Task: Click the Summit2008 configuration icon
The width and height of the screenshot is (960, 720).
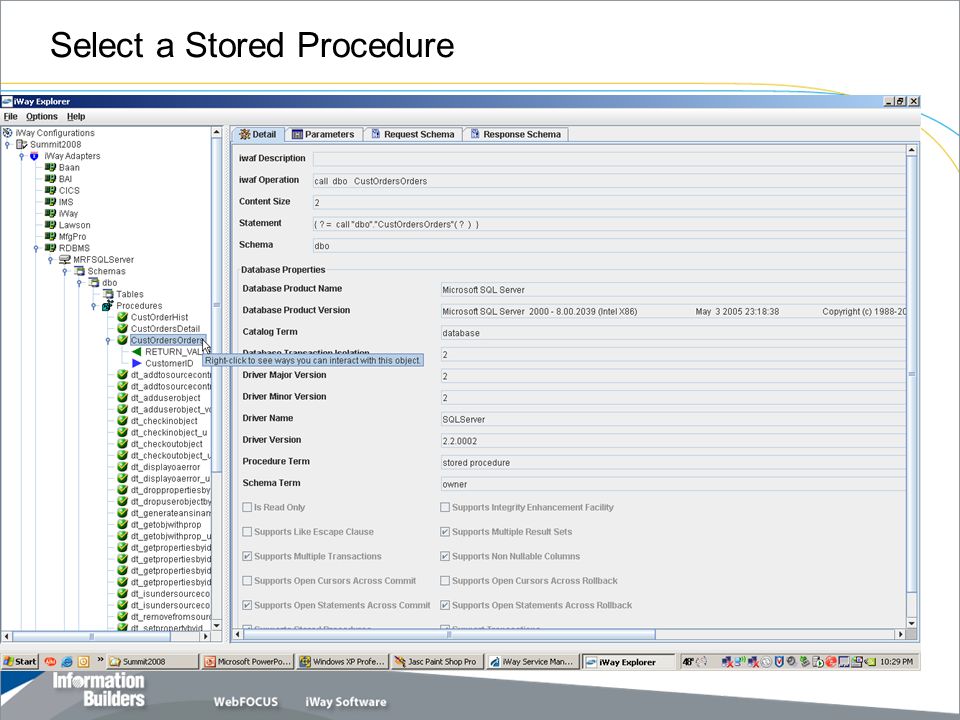Action: [x=21, y=144]
